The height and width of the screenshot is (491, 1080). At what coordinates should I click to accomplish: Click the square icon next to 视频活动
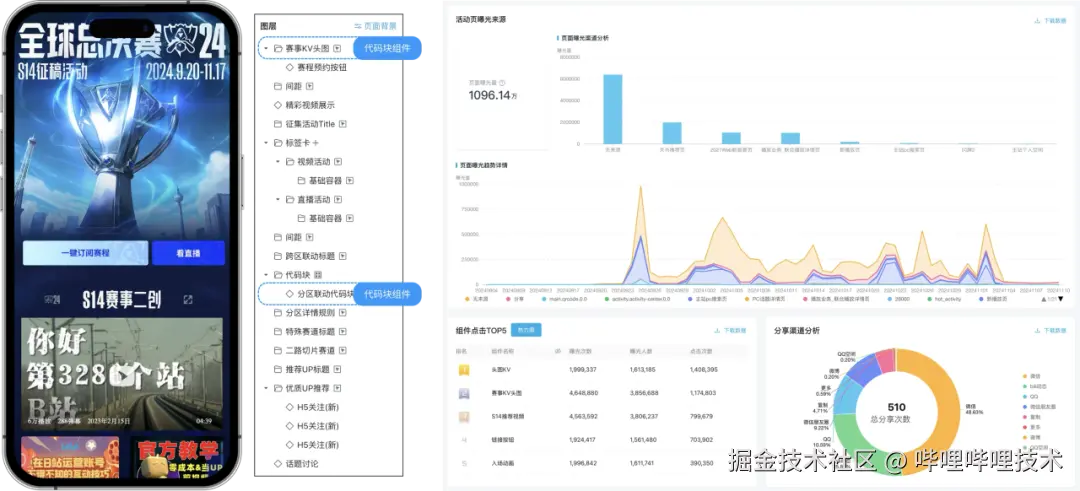(338, 162)
